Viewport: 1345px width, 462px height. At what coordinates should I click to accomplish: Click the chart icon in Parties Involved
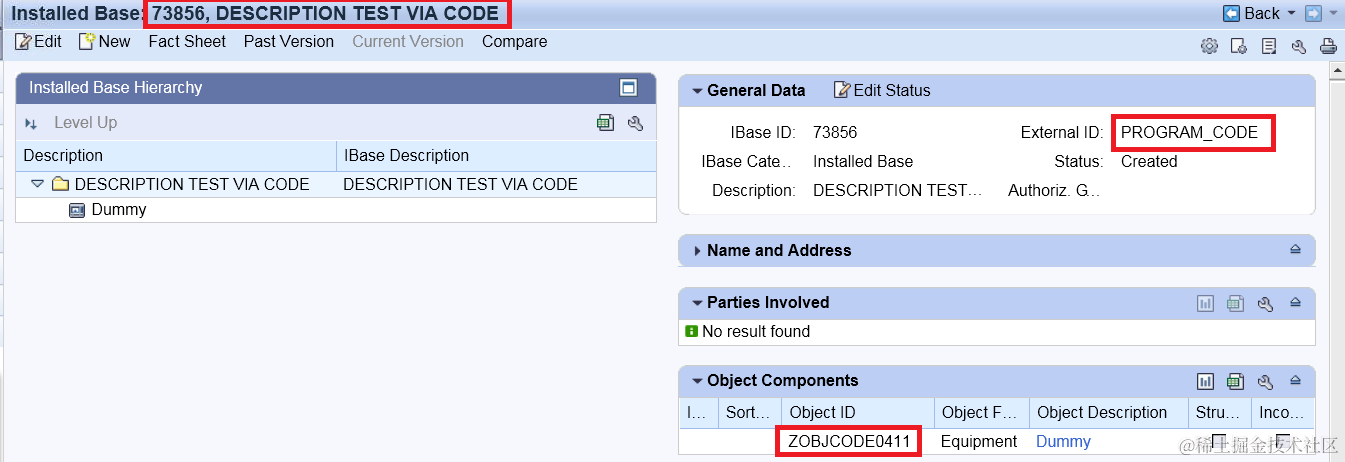coord(1206,303)
